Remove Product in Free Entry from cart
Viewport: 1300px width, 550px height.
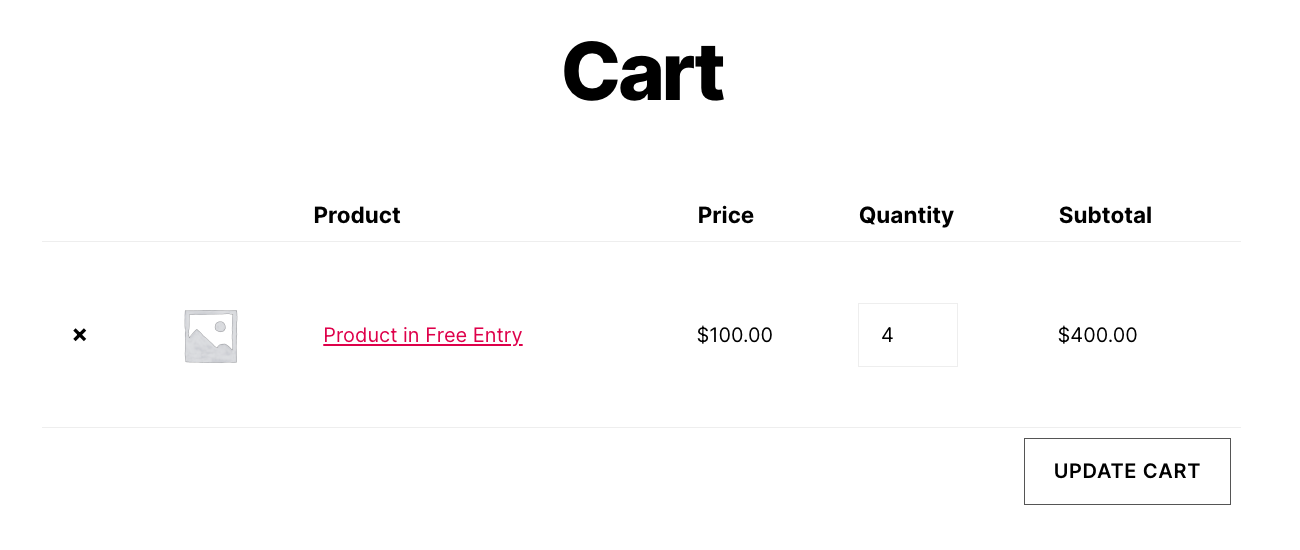pyautogui.click(x=80, y=335)
